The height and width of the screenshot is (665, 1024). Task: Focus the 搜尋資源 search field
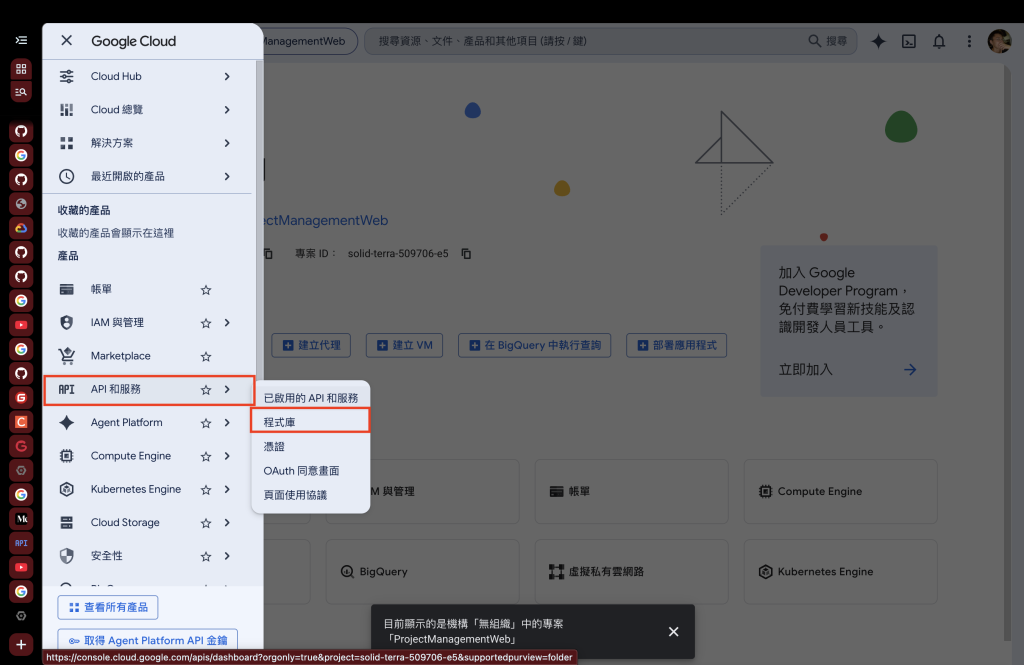coord(588,41)
